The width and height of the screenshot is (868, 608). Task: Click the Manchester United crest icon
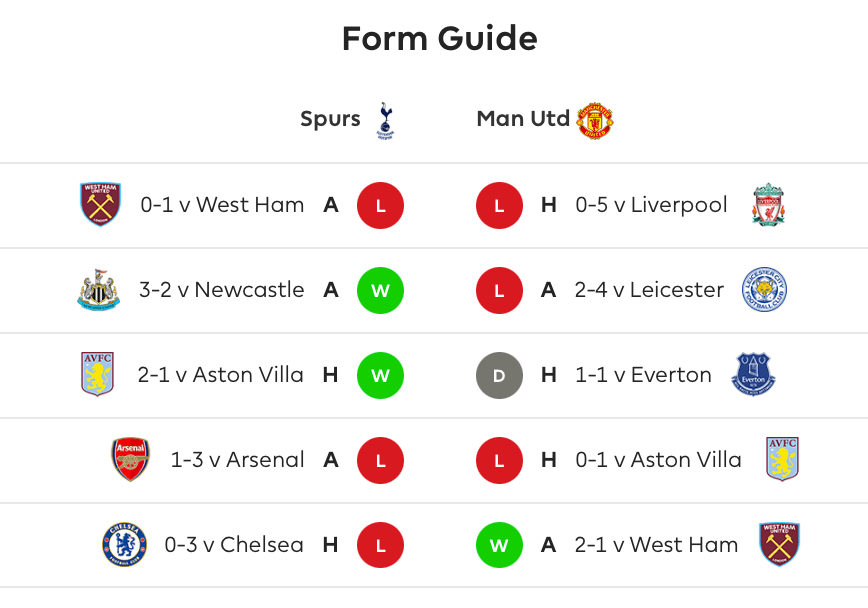point(595,120)
